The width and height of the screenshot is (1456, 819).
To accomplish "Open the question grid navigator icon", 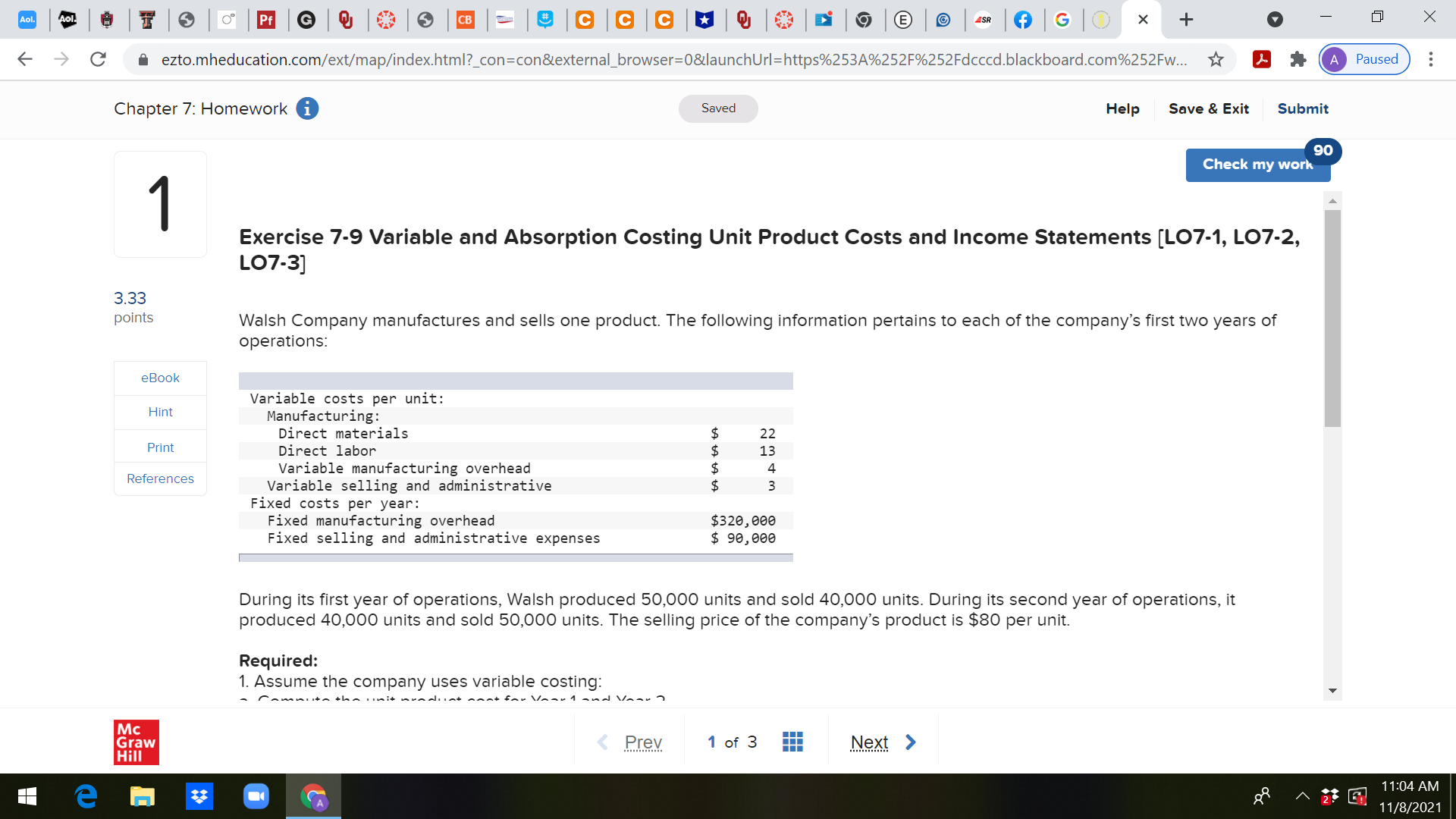I will coord(792,742).
